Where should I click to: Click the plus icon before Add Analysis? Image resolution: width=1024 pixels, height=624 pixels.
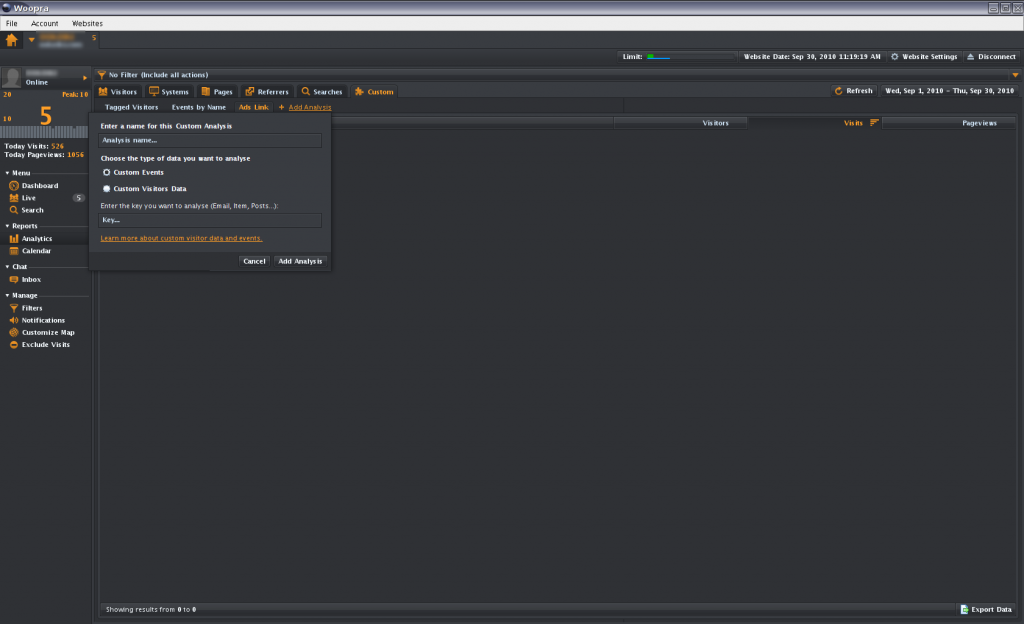coord(281,107)
